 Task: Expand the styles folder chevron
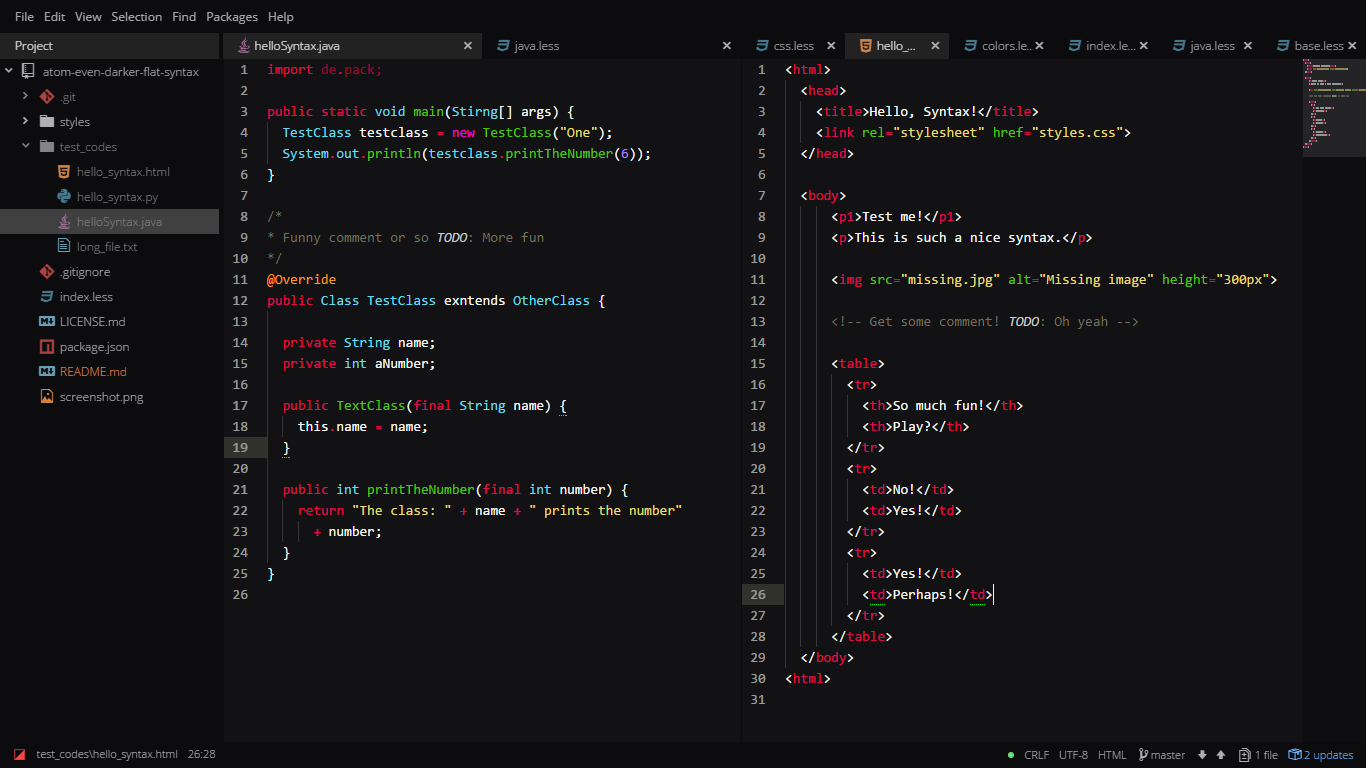tap(25, 121)
